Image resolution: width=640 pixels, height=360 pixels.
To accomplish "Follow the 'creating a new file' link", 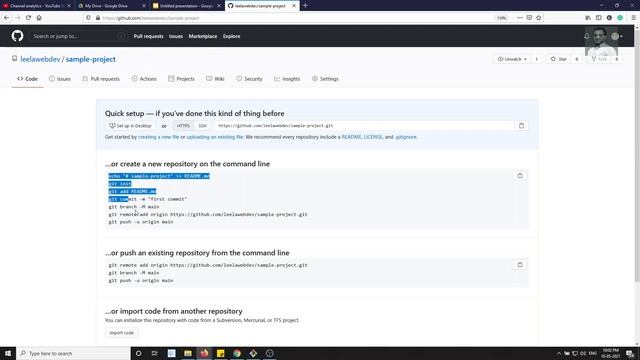I will (158, 137).
